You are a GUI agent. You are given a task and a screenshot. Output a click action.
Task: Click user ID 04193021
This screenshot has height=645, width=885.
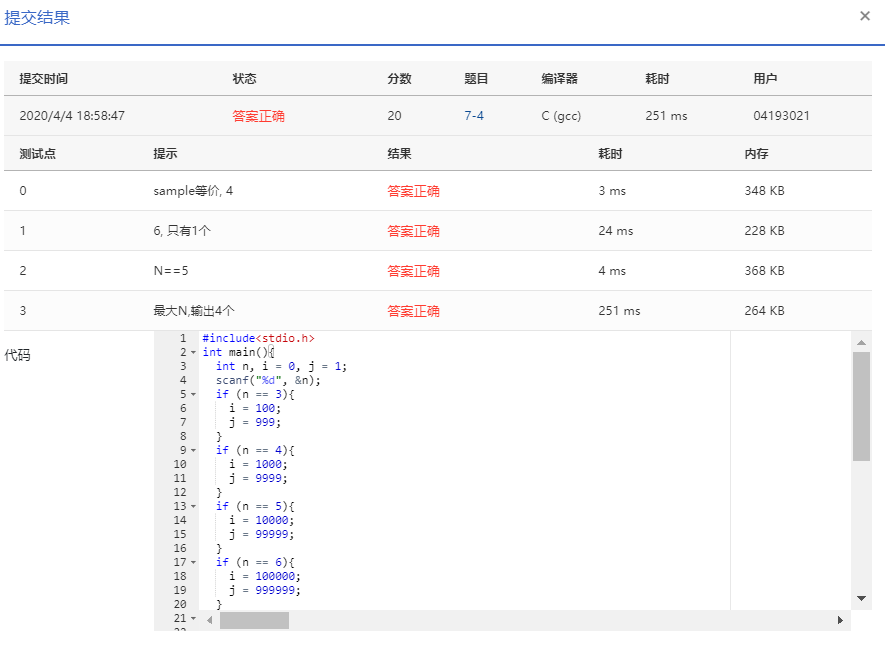(x=781, y=116)
